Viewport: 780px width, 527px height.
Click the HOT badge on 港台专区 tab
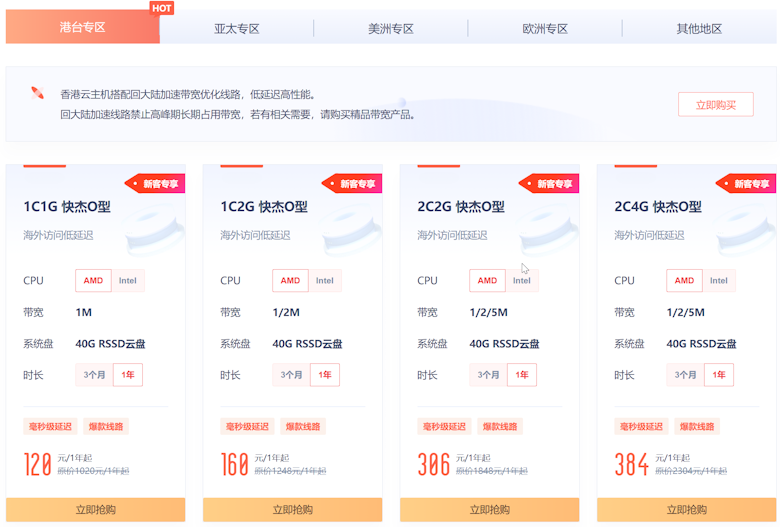tap(162, 8)
